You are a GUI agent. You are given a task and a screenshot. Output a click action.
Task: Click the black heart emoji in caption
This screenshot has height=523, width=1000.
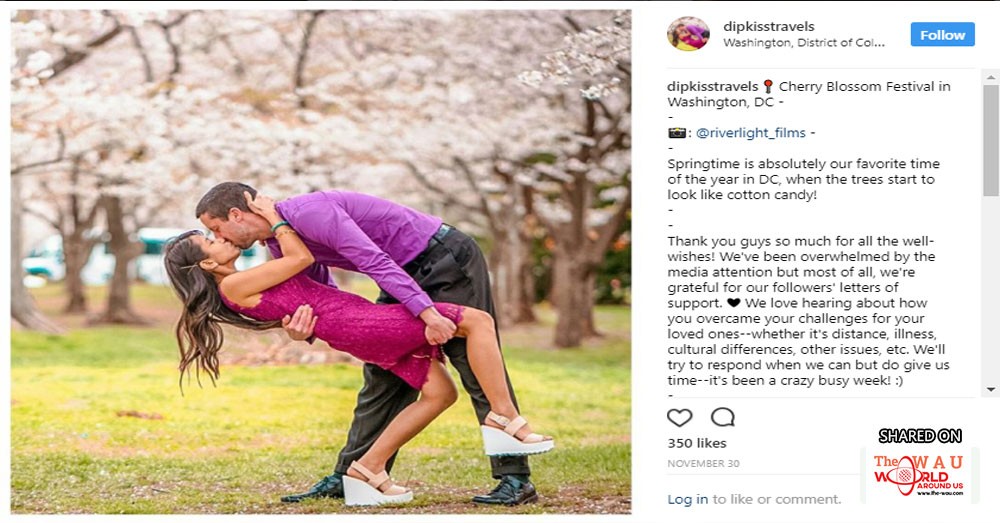click(x=733, y=303)
